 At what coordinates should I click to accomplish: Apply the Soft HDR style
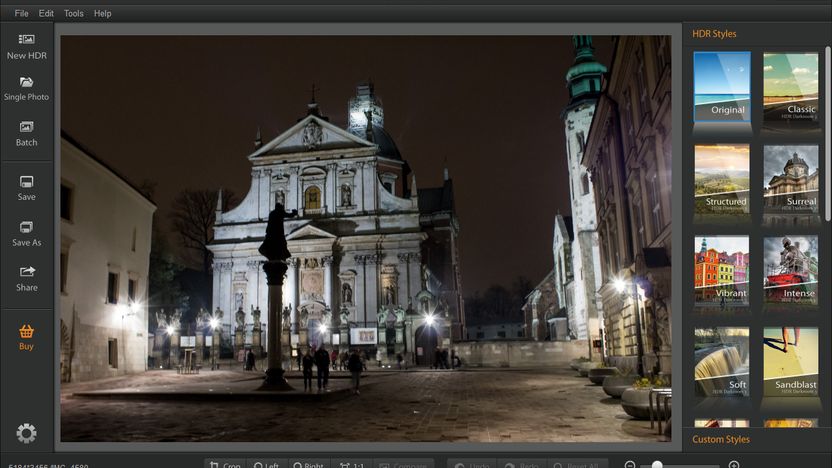(722, 362)
